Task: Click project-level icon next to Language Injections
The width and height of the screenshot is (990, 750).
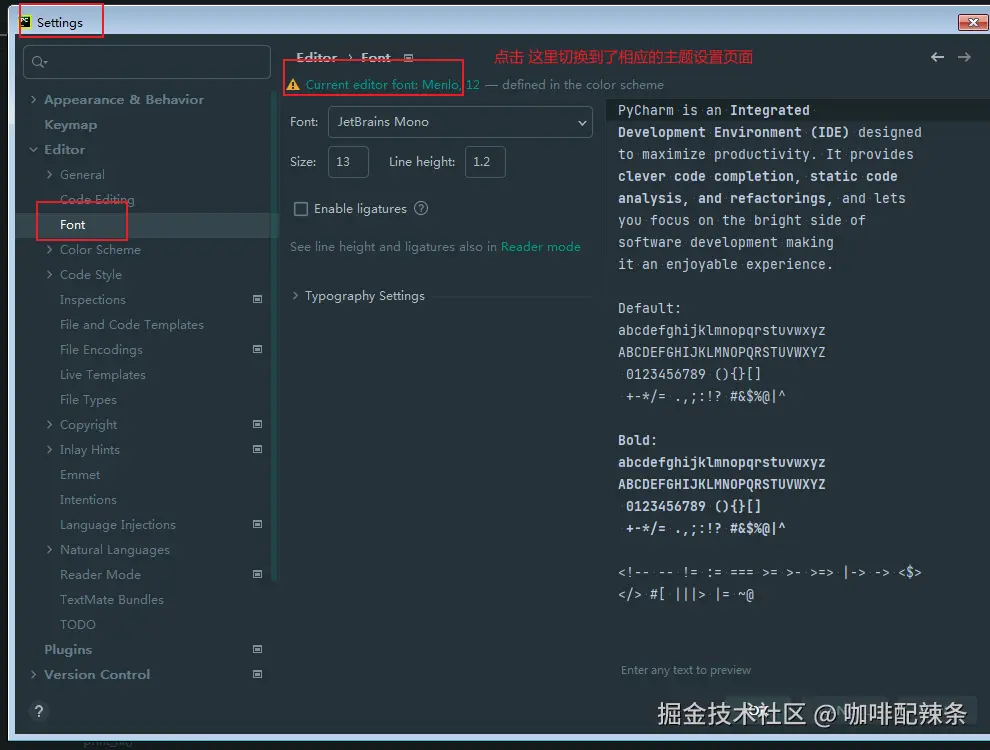Action: pos(258,524)
